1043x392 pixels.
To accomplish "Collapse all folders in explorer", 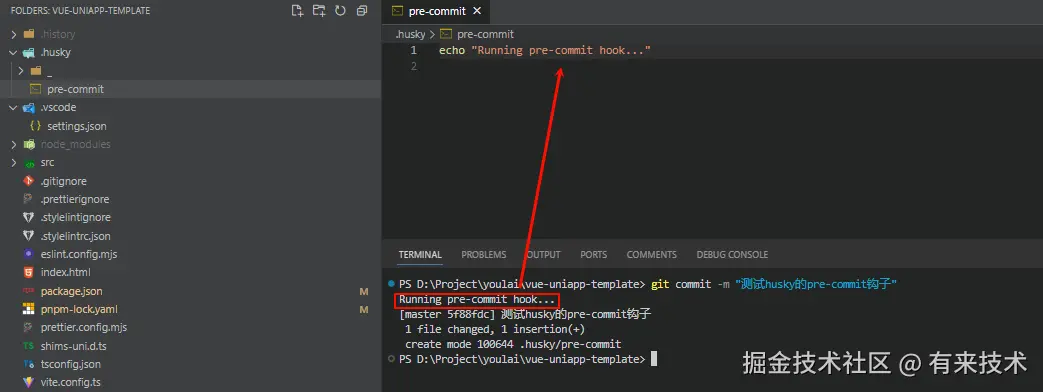I will (x=362, y=11).
